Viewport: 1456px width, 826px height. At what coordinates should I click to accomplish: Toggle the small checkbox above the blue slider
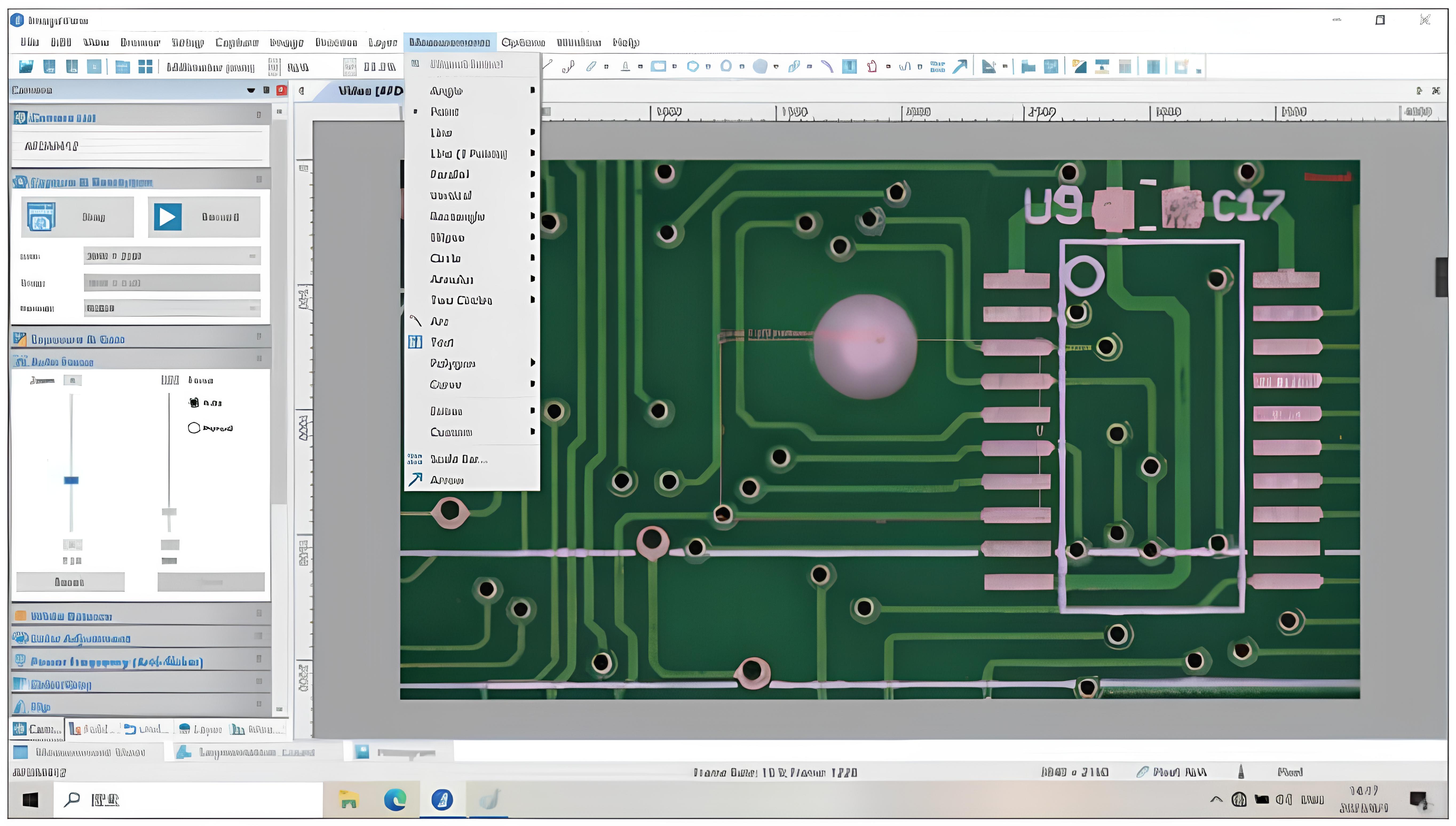coord(72,381)
